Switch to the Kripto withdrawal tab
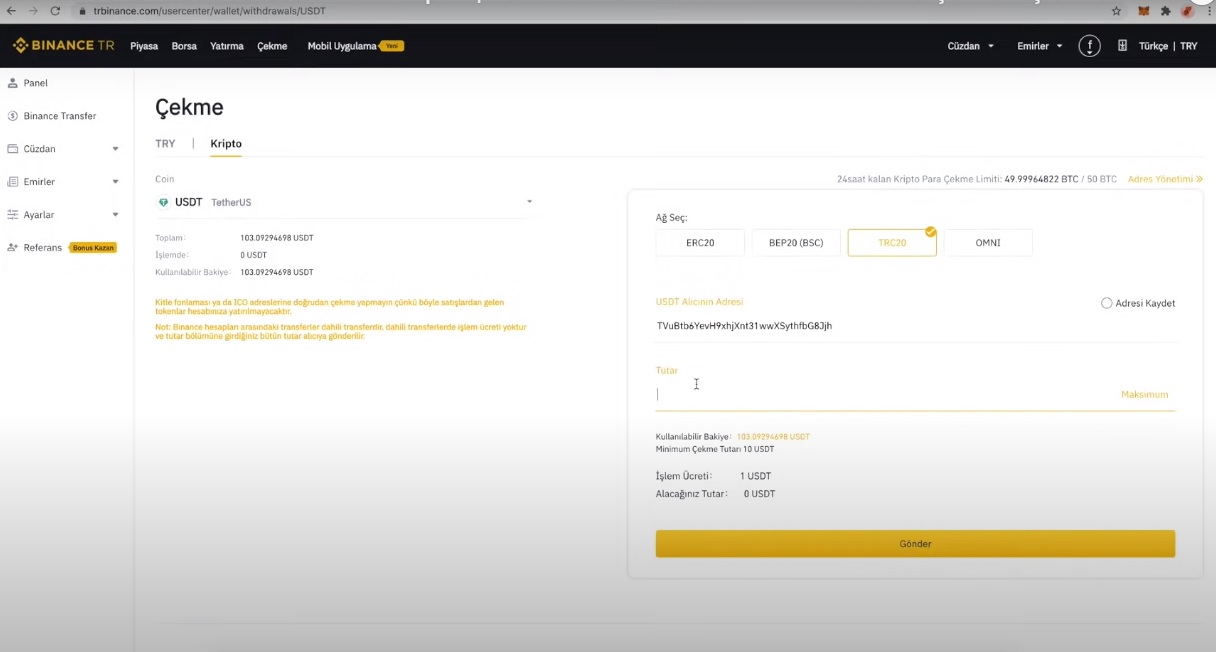Viewport: 1216px width, 652px height. [226, 144]
